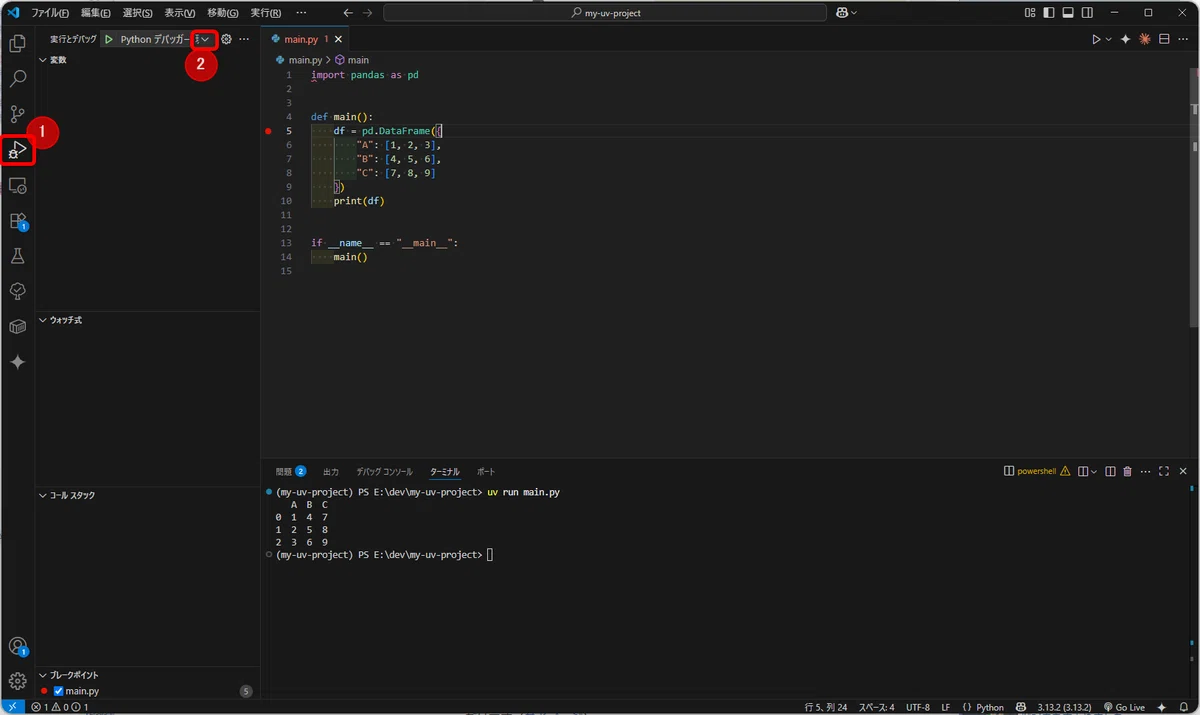This screenshot has width=1200, height=715.
Task: Kill terminal with the trash icon
Action: click(1127, 471)
